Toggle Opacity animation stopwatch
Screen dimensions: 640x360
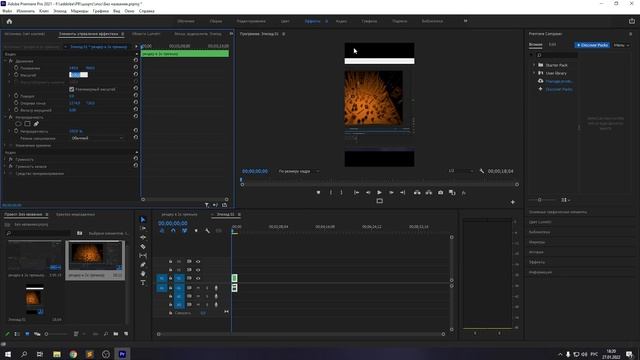[16, 131]
